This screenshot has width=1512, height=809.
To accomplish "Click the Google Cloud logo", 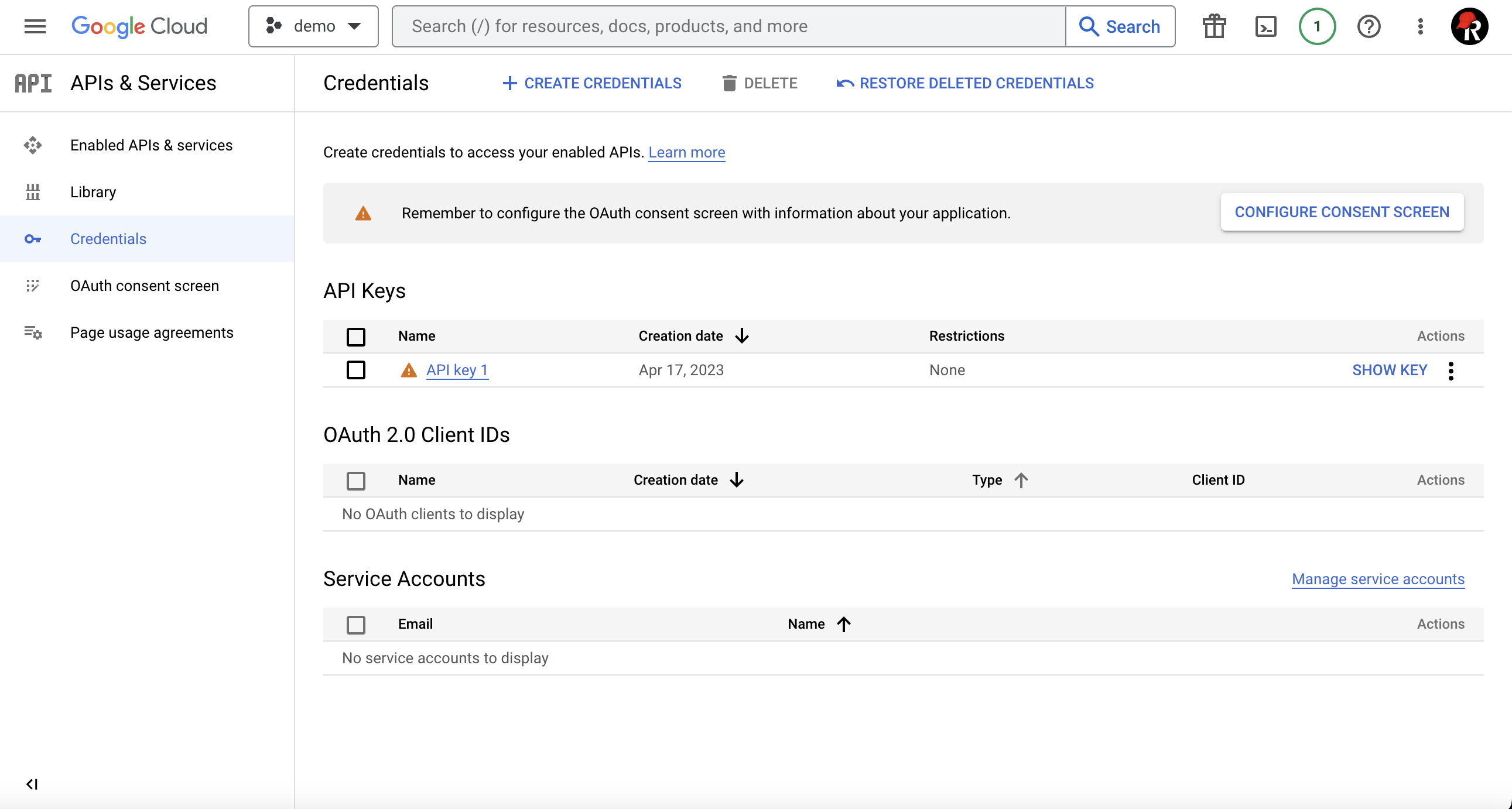I will pos(139,26).
